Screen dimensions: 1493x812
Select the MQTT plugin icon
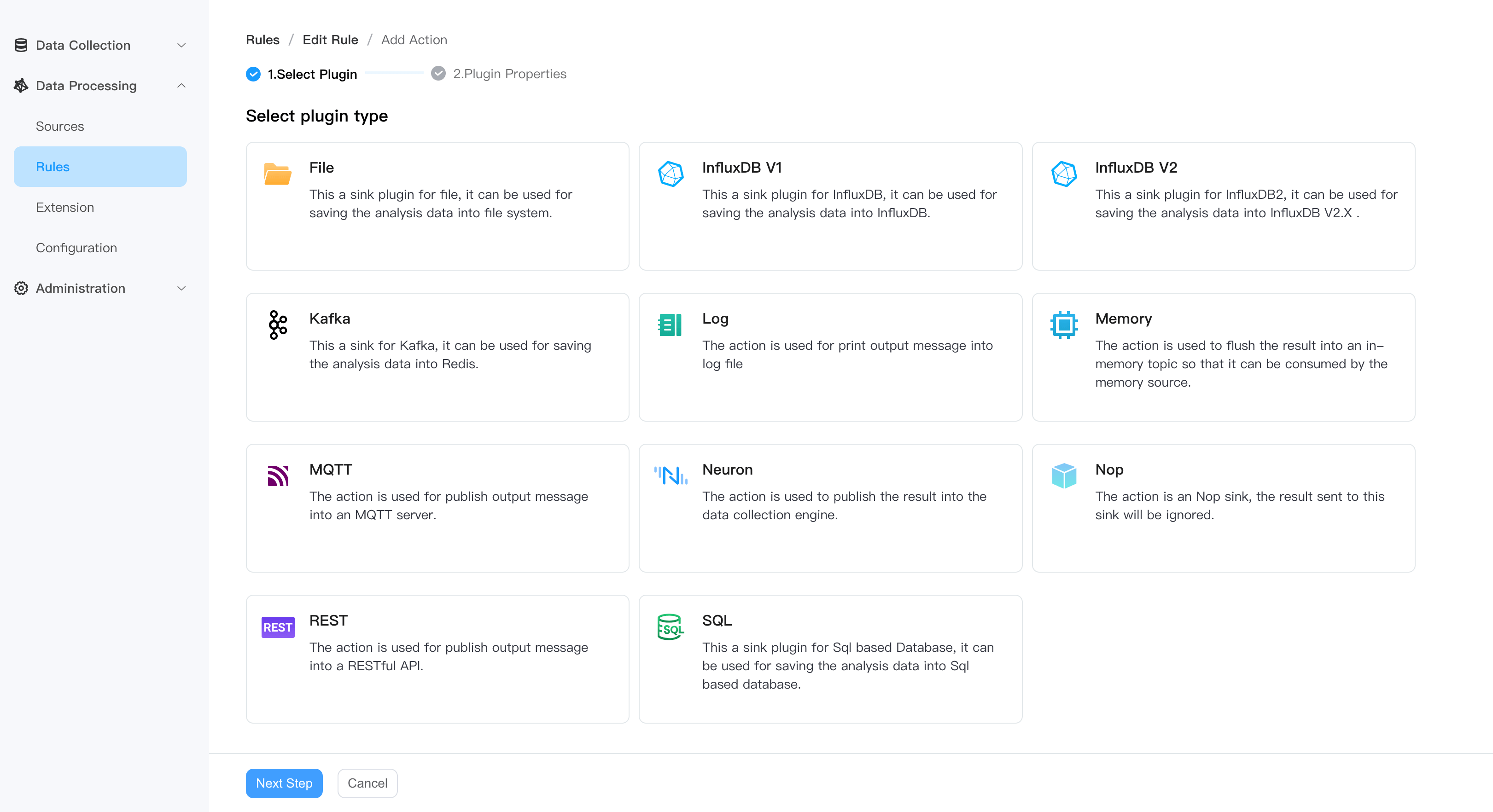pos(278,476)
